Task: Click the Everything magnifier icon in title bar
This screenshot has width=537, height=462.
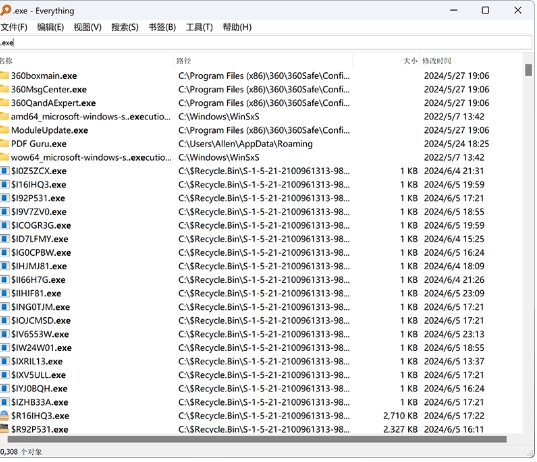Action: [5, 10]
